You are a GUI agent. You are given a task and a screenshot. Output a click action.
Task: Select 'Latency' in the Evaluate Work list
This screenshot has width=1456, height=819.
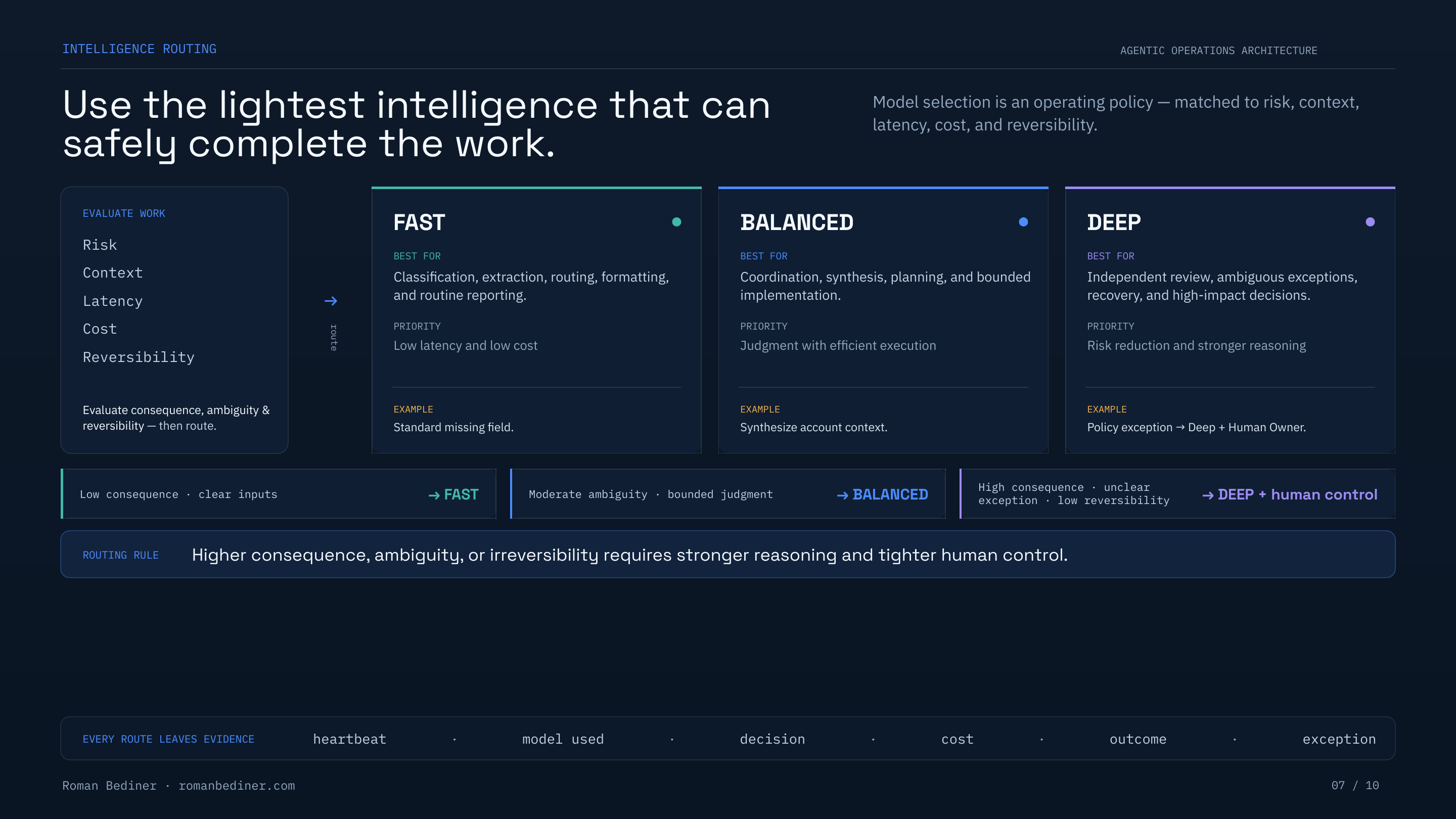112,301
